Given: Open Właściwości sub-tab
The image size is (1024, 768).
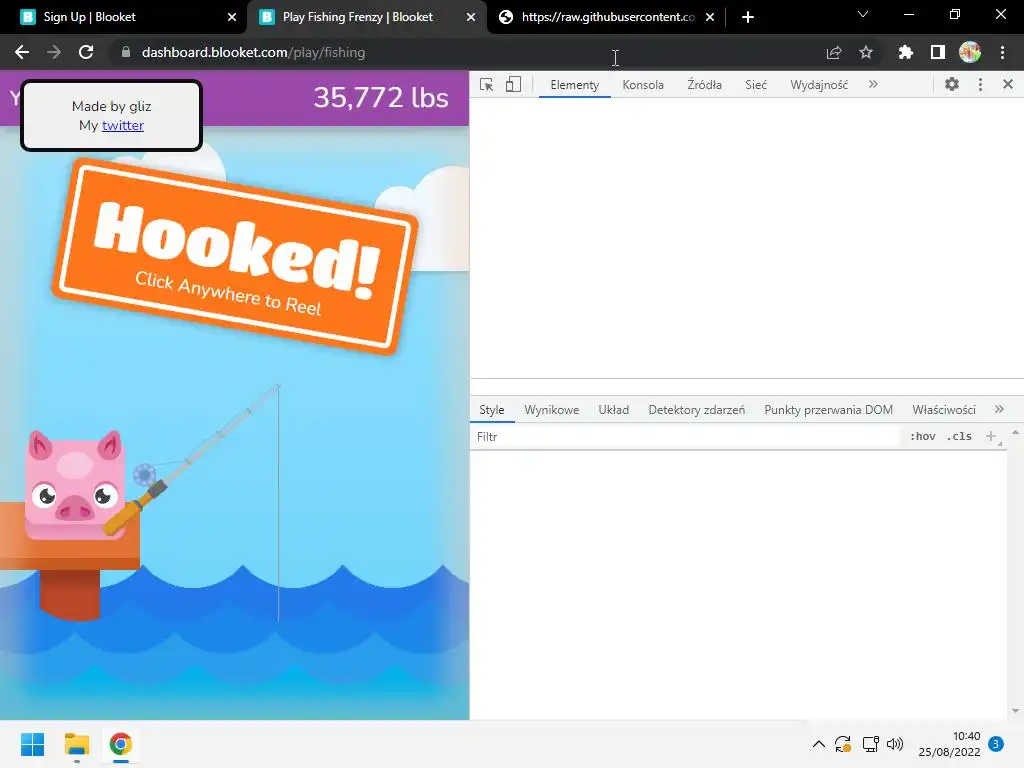Looking at the screenshot, I should pos(944,409).
